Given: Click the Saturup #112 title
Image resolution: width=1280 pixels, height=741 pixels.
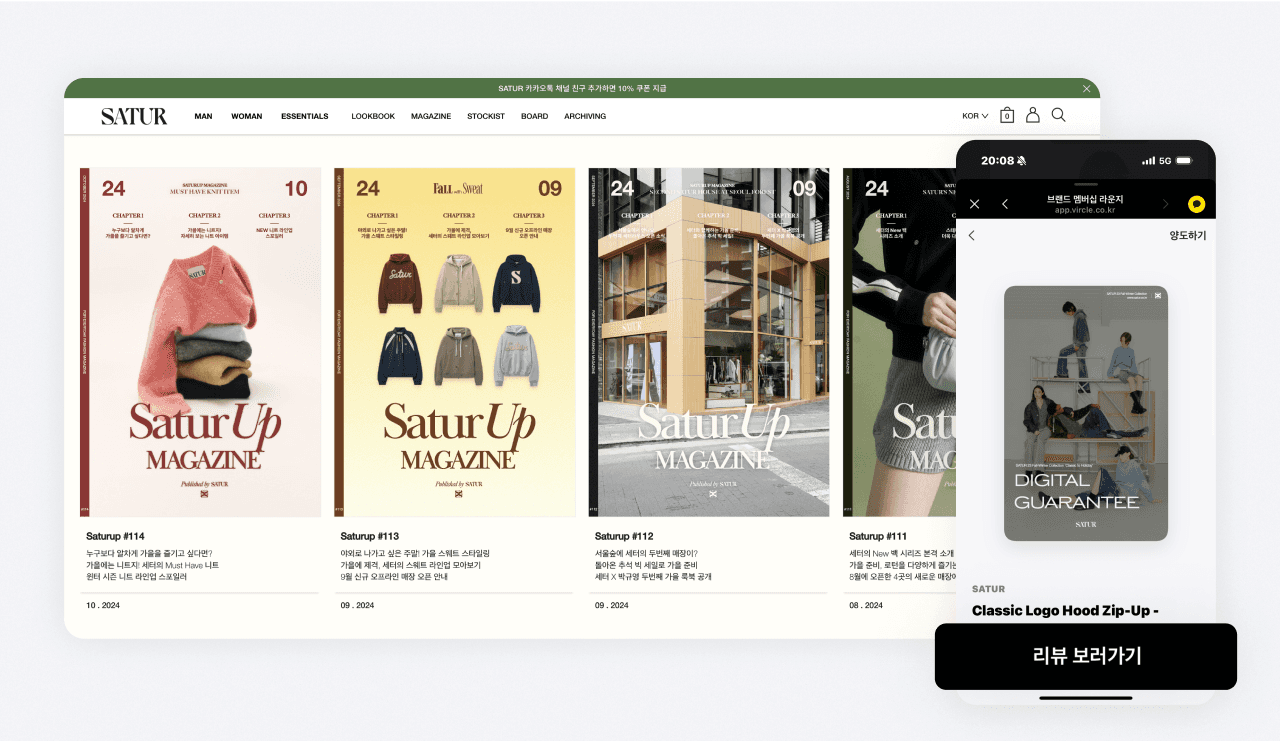Looking at the screenshot, I should pyautogui.click(x=624, y=536).
